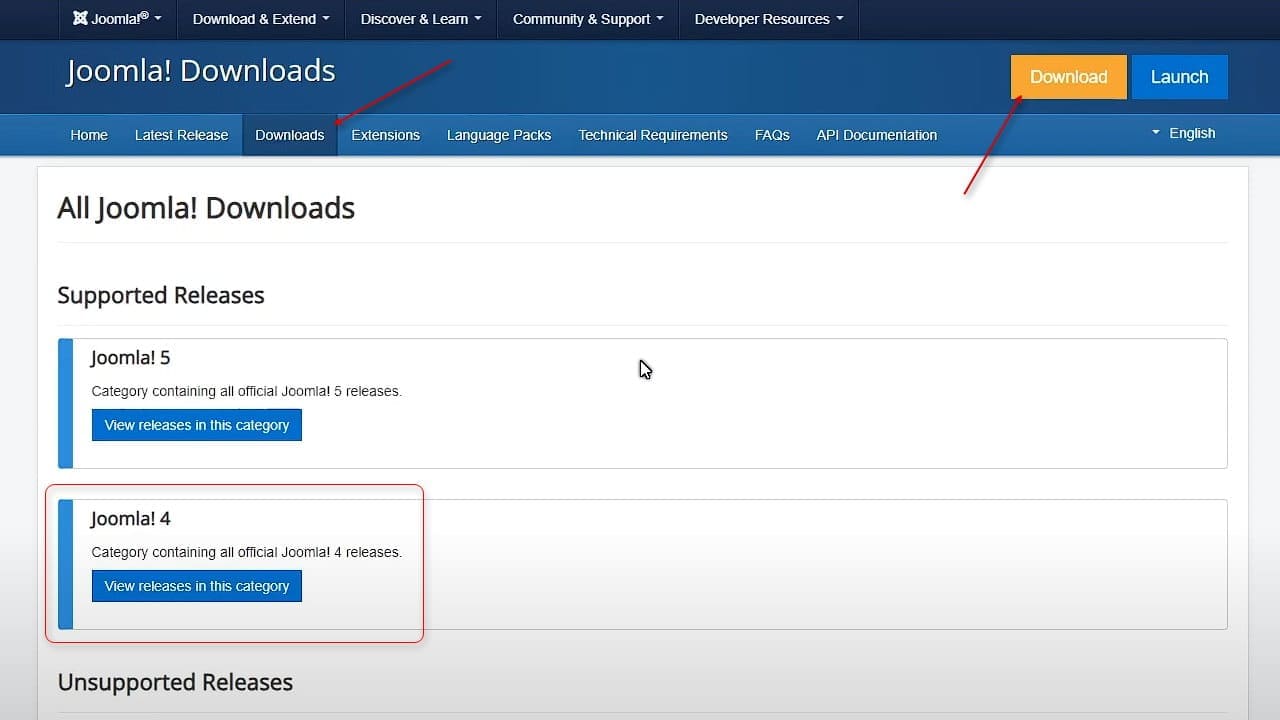View releases in Joomla! 5 category

197,425
